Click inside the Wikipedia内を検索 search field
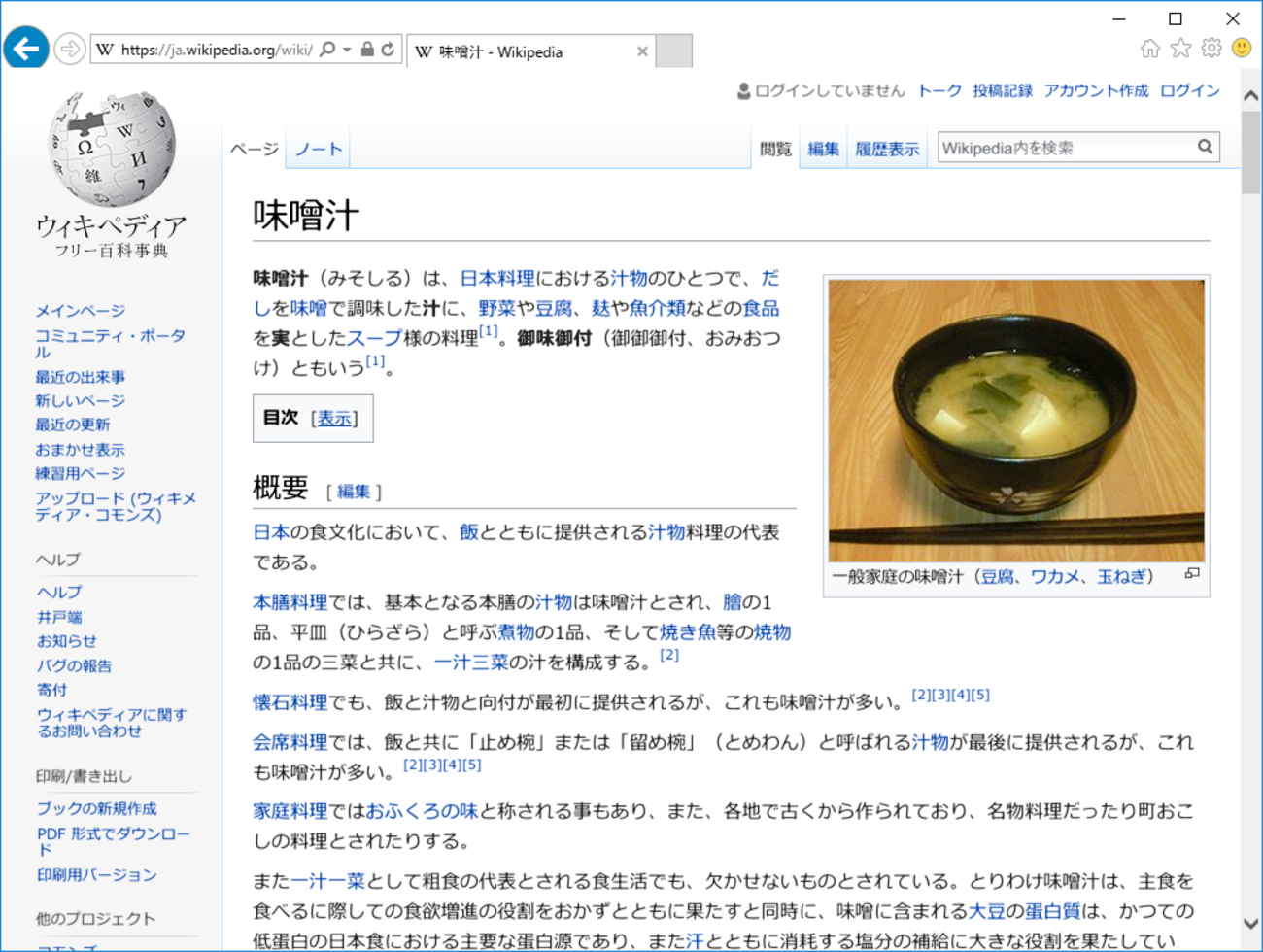Screen dimensions: 1263x952 (x=1067, y=148)
